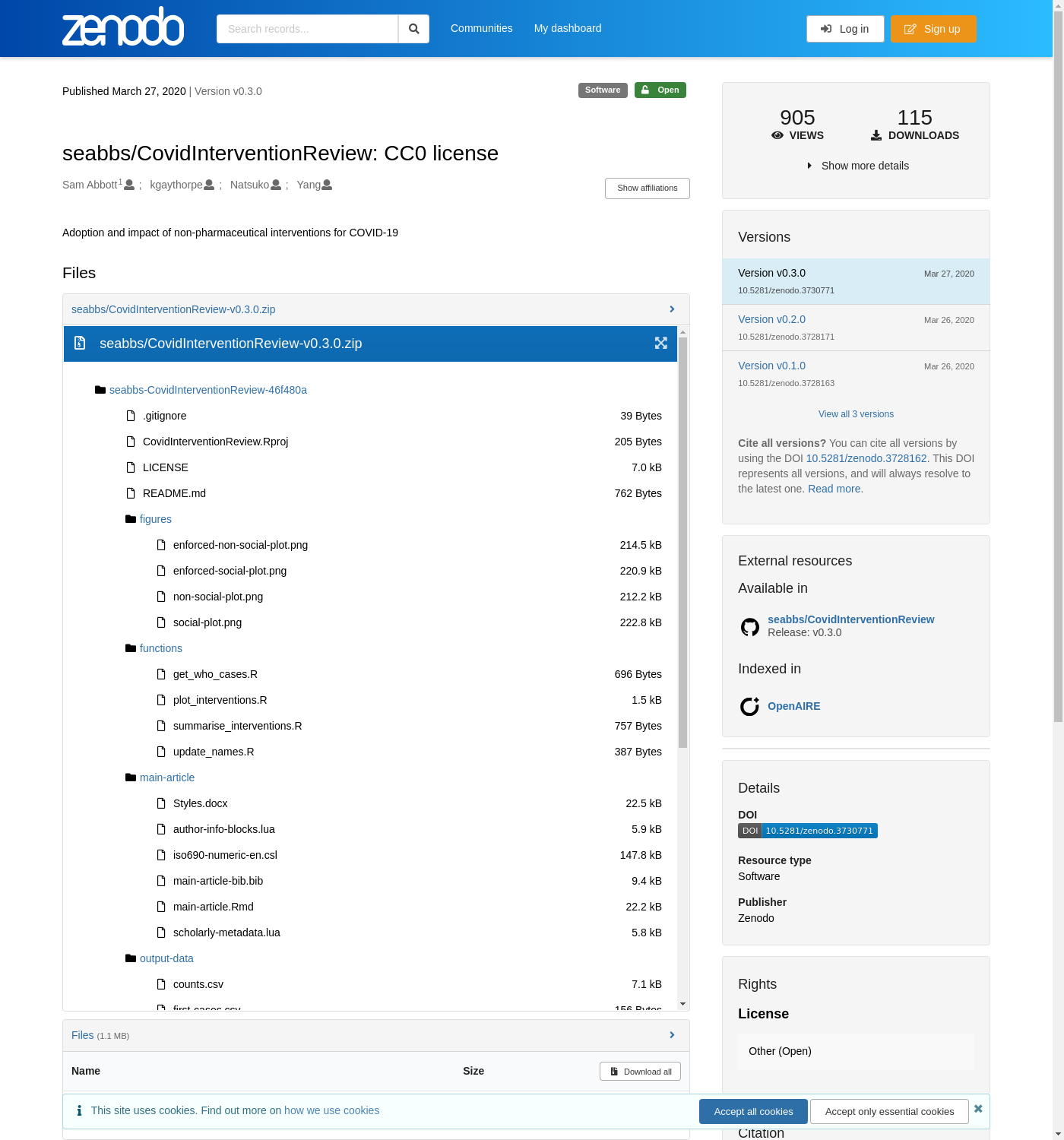Toggle Show affiliations
Screen dimensions: 1064x1140
pos(647,188)
